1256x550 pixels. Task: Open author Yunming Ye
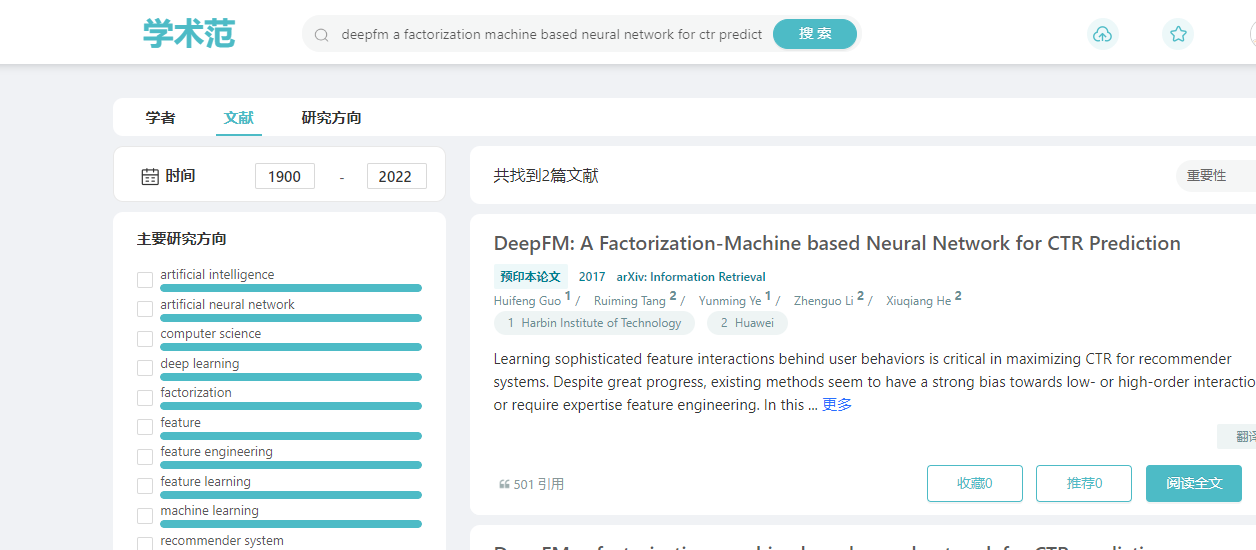[730, 300]
